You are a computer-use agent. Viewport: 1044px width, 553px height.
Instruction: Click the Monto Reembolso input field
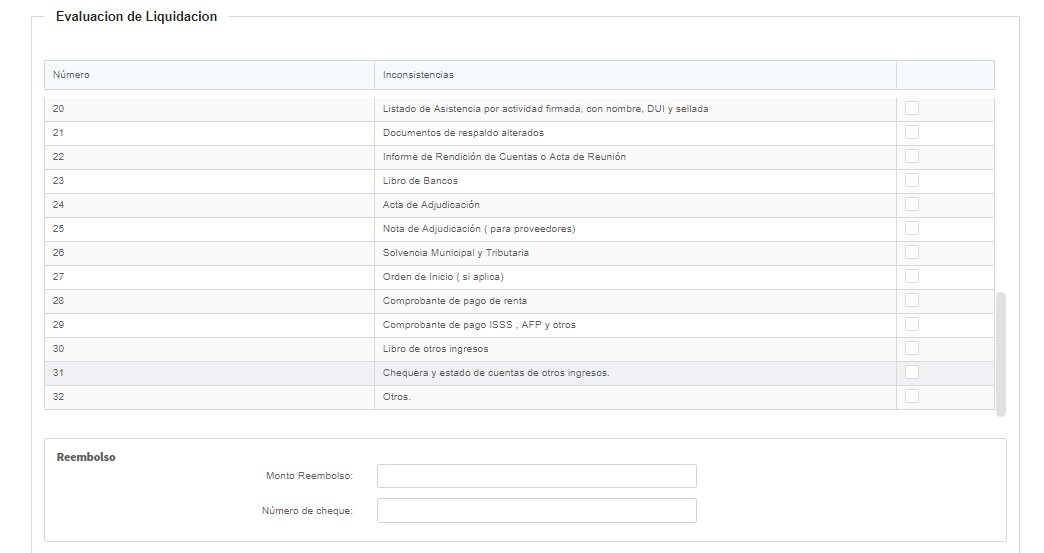(x=536, y=476)
